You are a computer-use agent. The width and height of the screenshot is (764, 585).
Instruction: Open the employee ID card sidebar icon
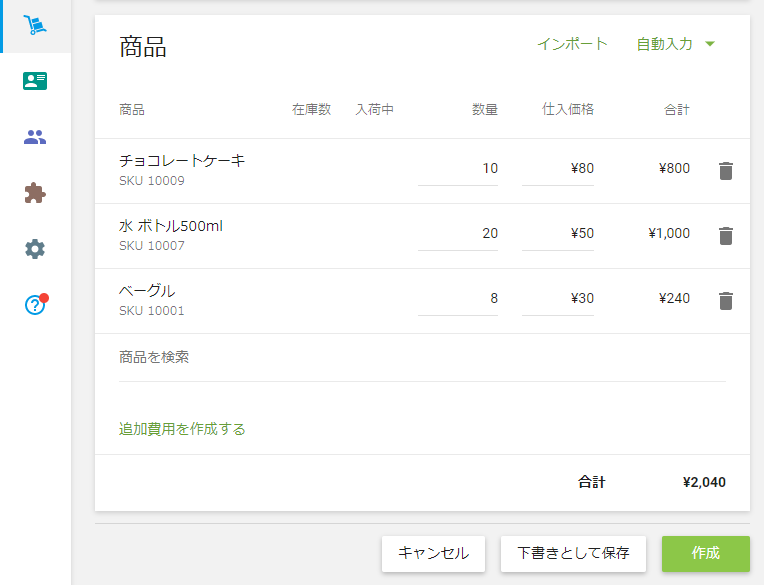pos(35,82)
